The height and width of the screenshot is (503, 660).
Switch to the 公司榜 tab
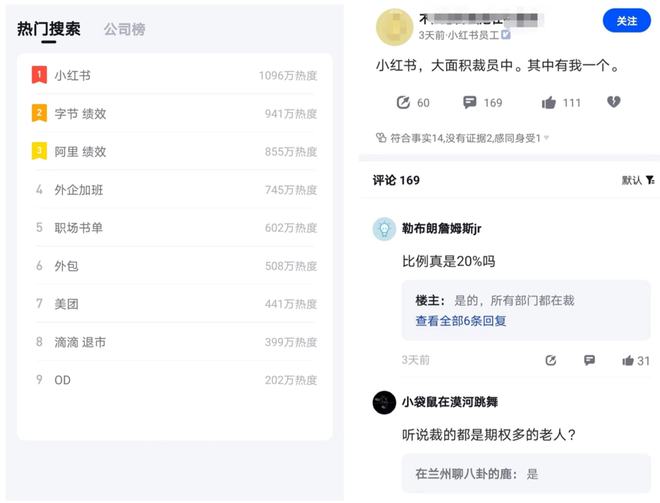pos(124,29)
